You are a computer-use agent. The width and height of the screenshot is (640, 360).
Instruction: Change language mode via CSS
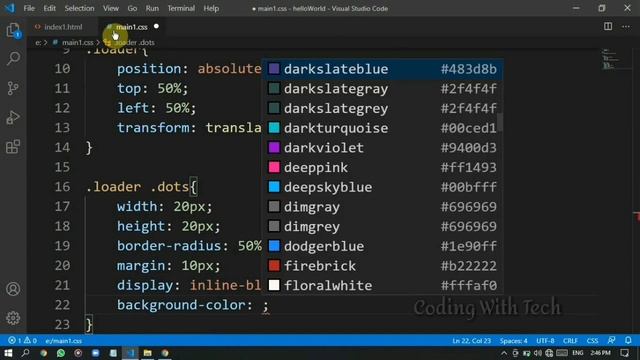[x=592, y=340]
